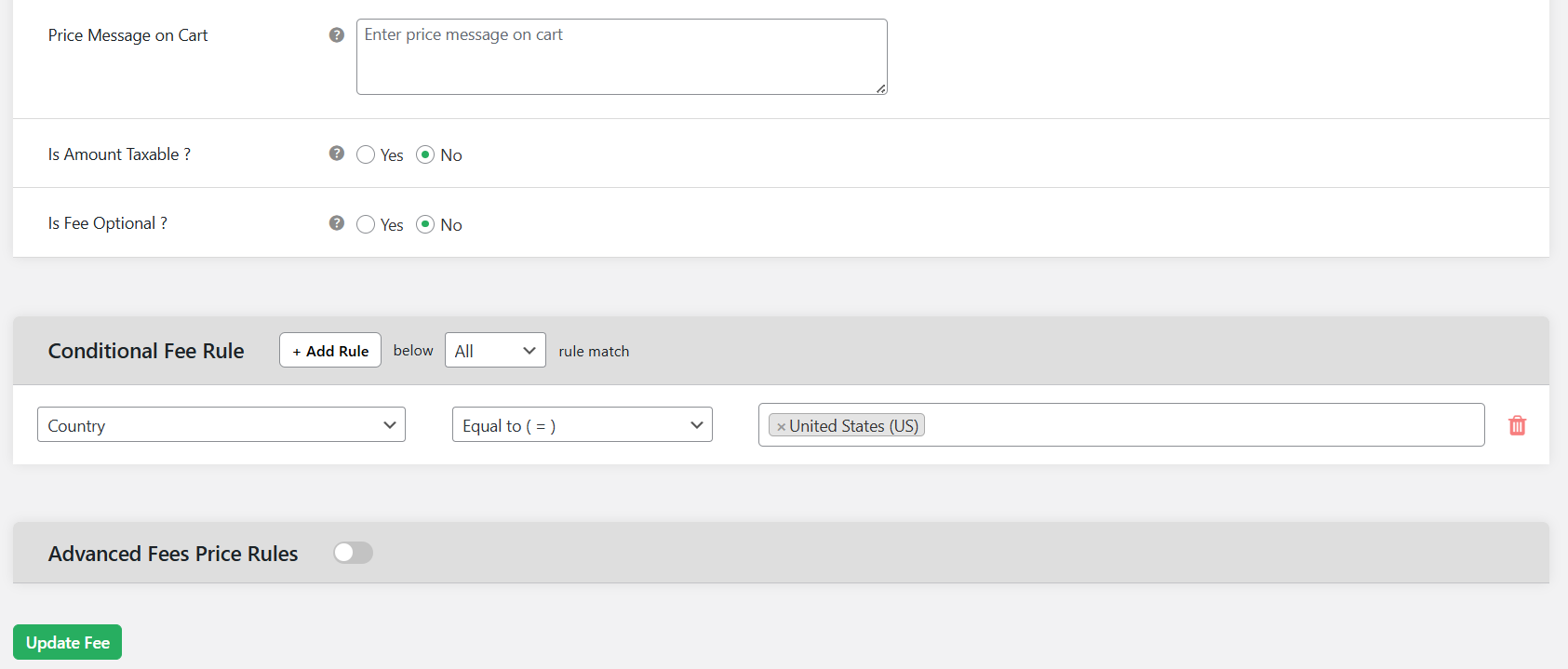The height and width of the screenshot is (669, 1568).
Task: Focus the price message on cart textarea
Action: pos(622,57)
